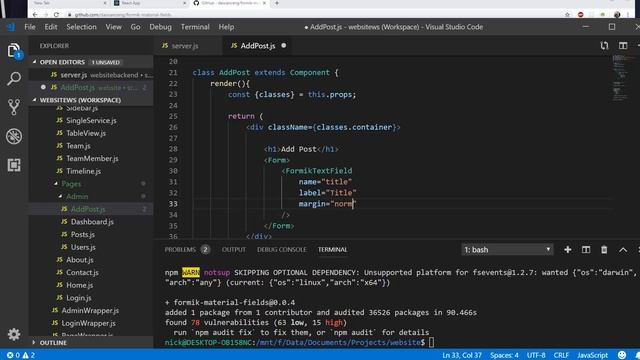Select the AddPost.js editor tab
The height and width of the screenshot is (360, 640).
tap(258, 46)
